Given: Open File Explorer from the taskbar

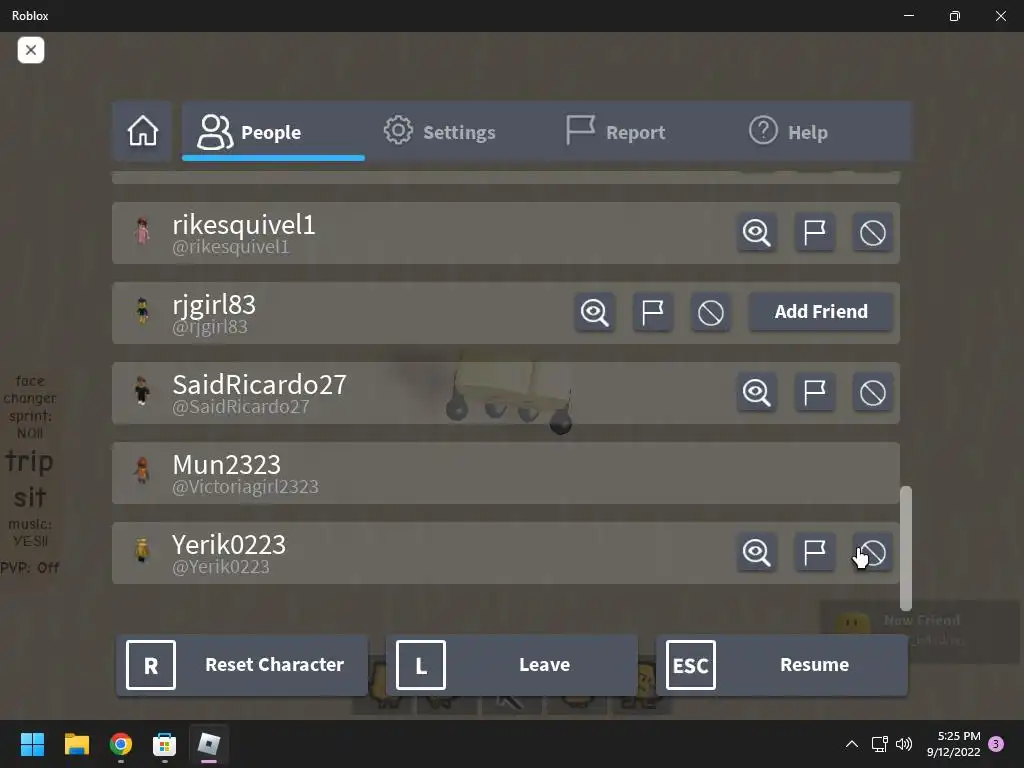Looking at the screenshot, I should click(76, 744).
